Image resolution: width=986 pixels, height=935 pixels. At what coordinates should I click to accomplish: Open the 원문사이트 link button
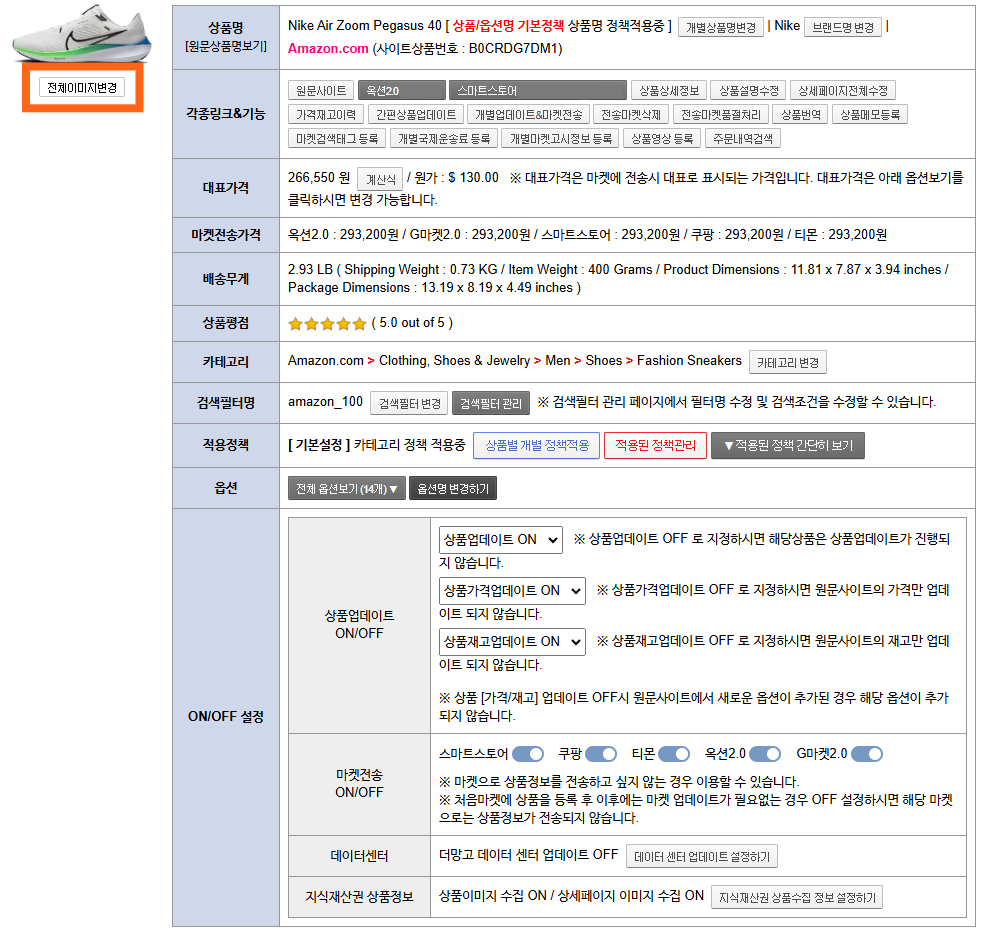click(321, 90)
